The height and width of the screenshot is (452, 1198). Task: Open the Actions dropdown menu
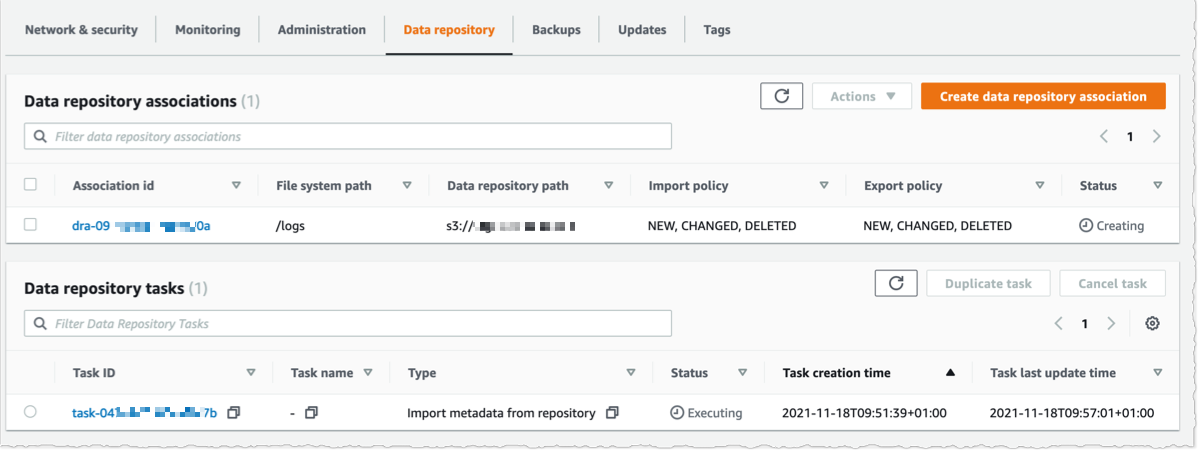(x=861, y=96)
